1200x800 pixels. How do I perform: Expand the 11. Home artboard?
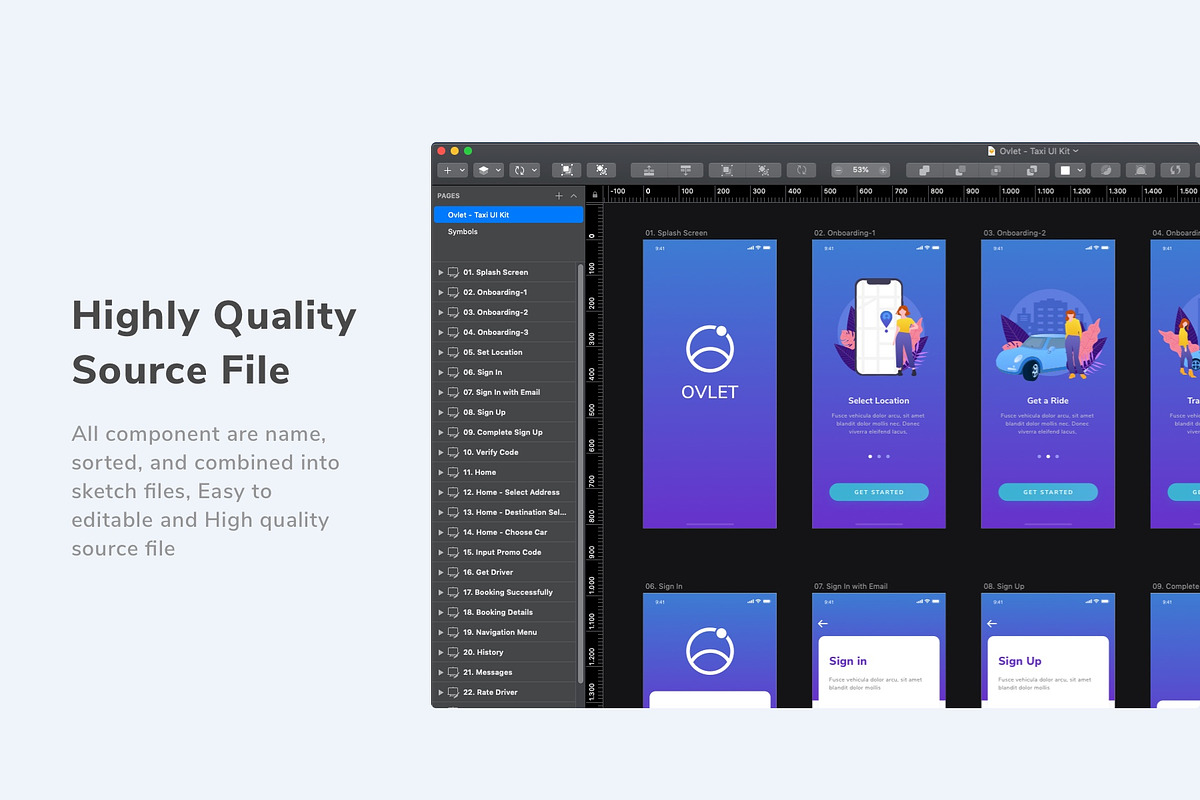coord(441,472)
